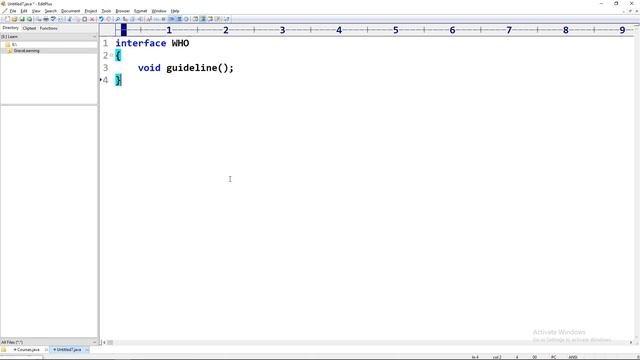
Task: Toggle the Line Number toolbar icon
Action: (x=179, y=19)
